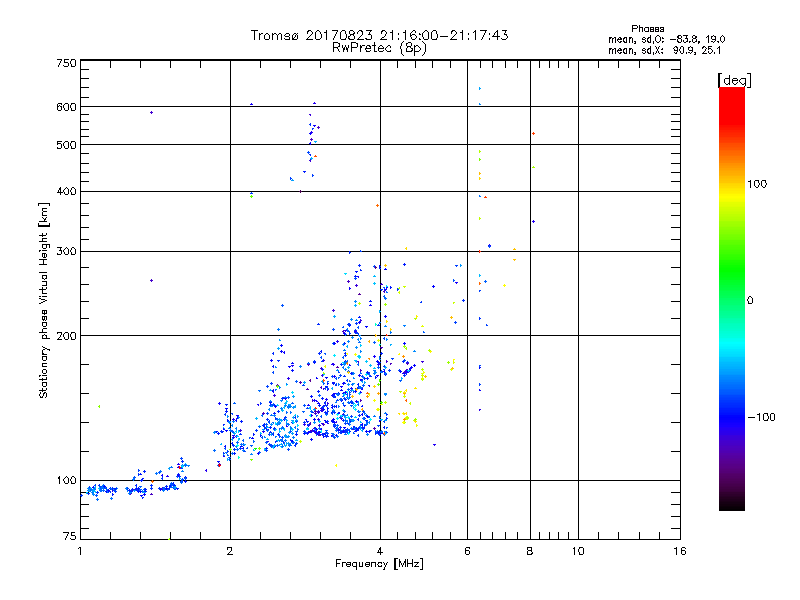Click the x-axis tick label '8'

point(530,551)
